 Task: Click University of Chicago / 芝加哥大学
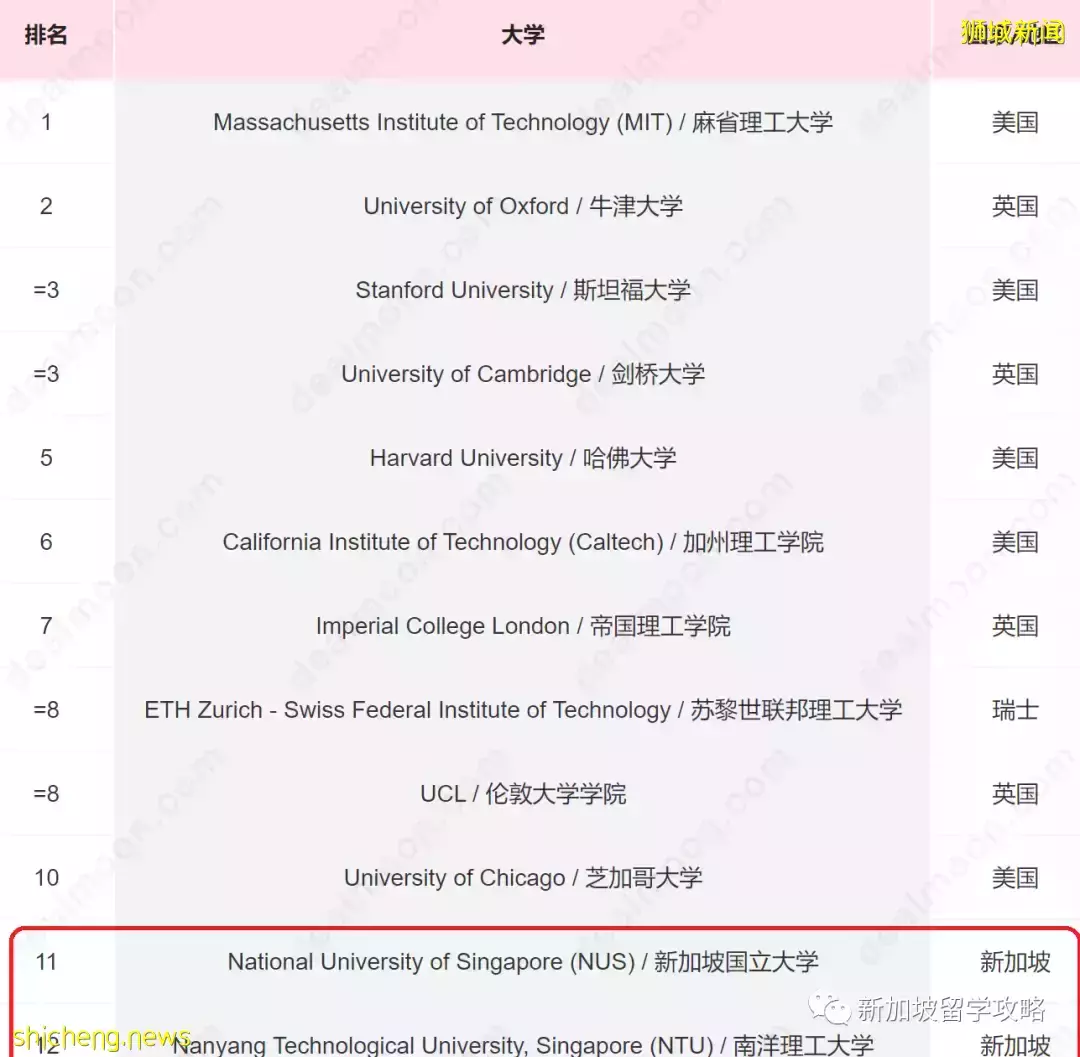(523, 879)
